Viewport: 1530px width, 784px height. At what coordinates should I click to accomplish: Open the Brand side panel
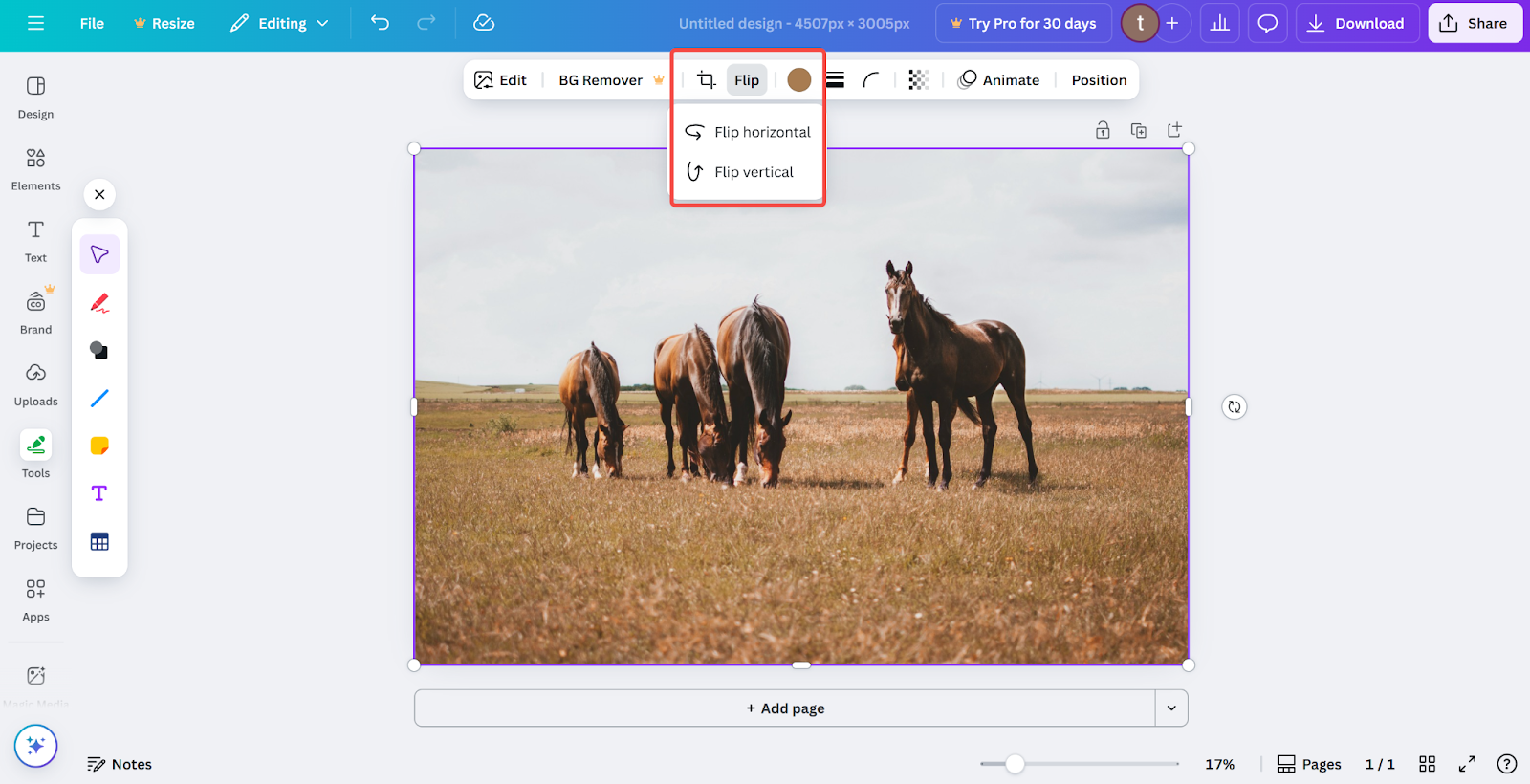pyautogui.click(x=35, y=313)
